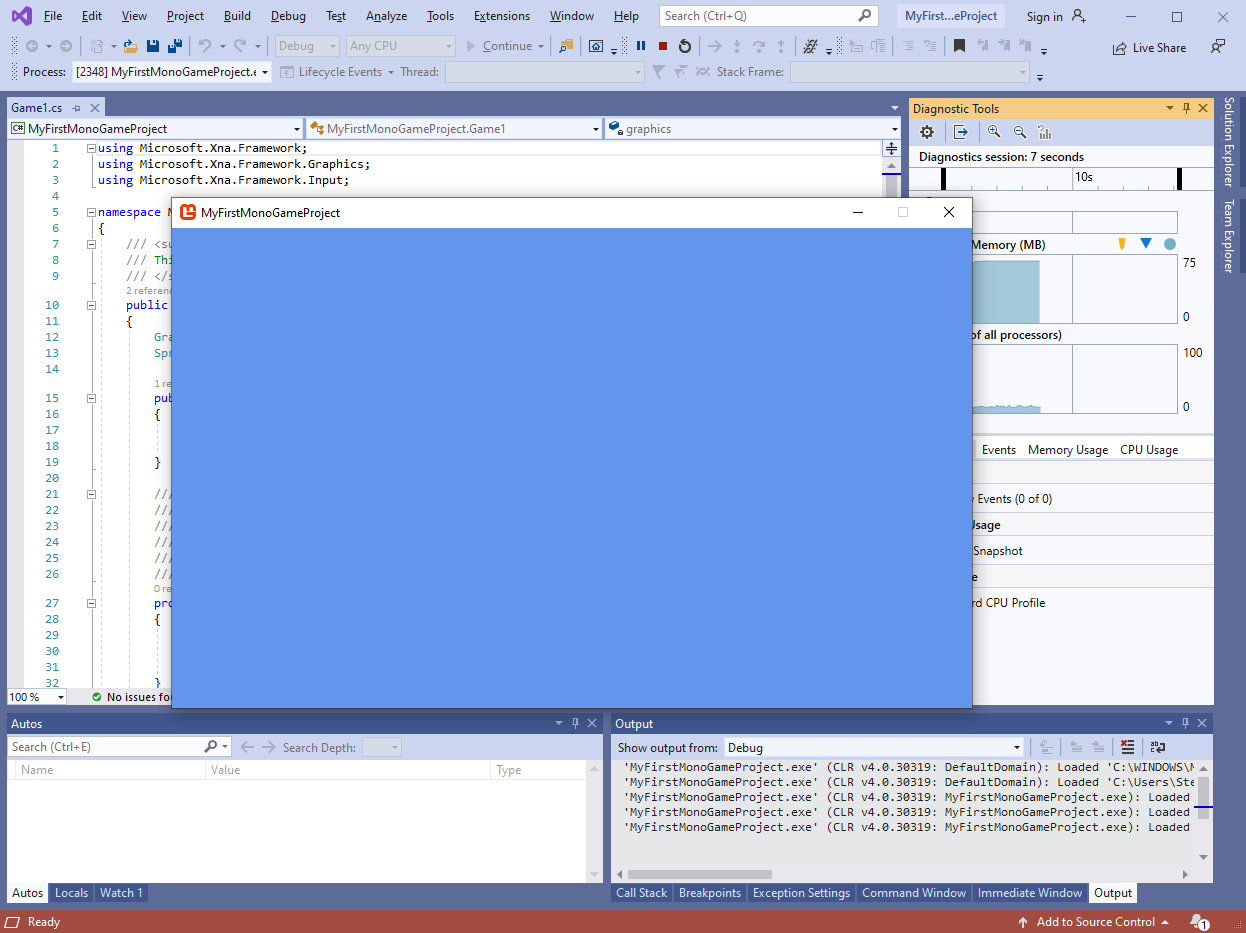Open the Debug menu
1246x933 pixels.
coord(288,16)
